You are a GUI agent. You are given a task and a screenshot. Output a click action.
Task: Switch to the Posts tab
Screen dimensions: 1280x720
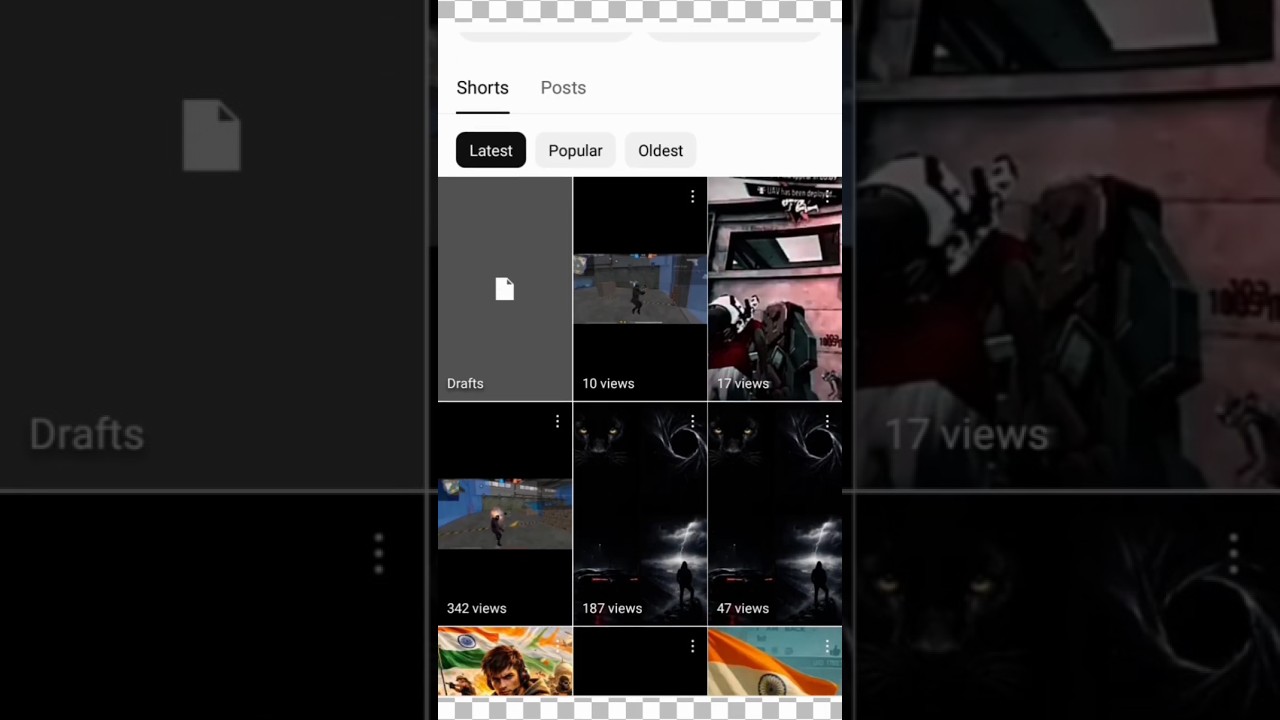[563, 88]
